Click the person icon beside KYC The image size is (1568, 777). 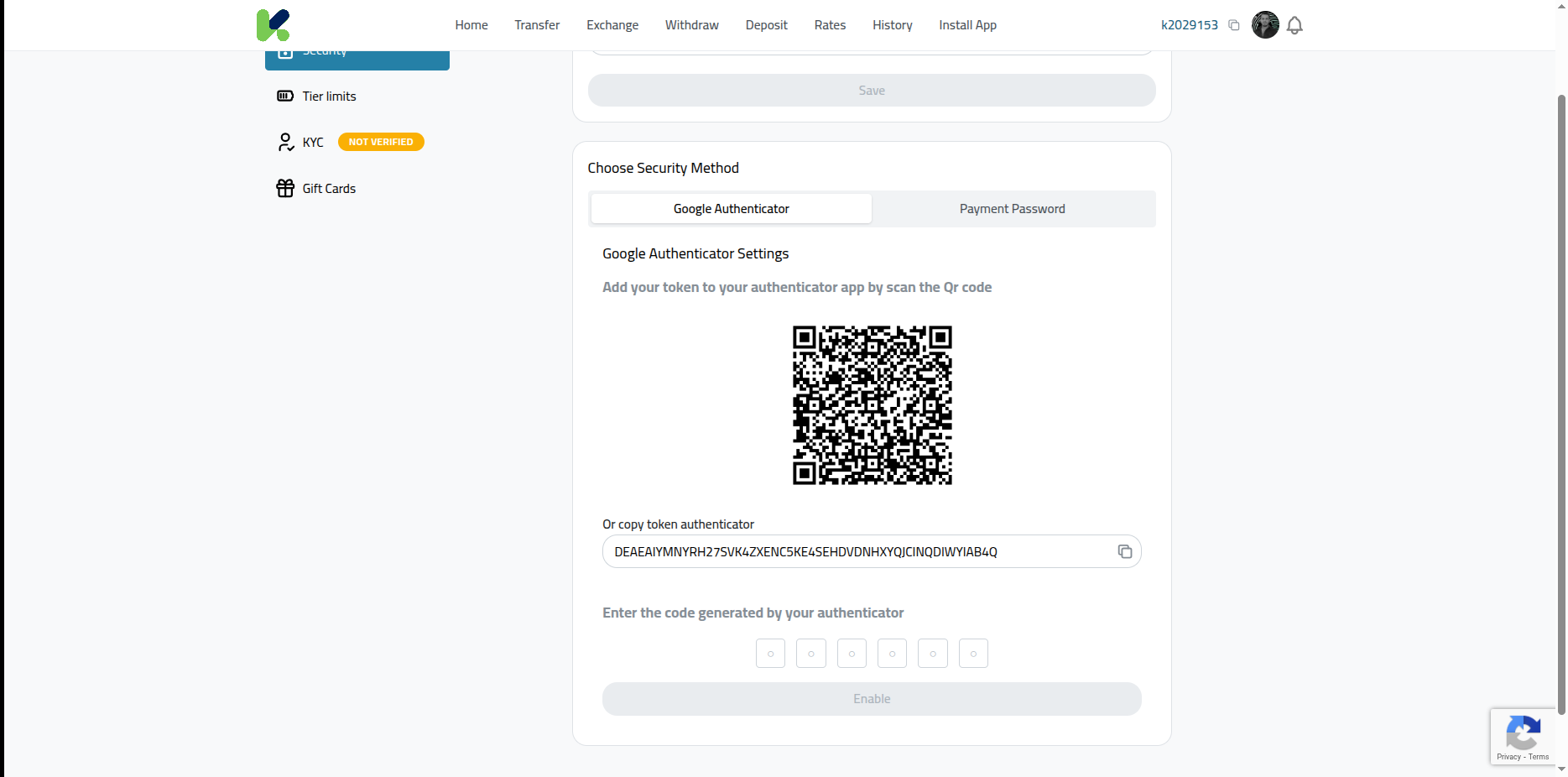285,142
